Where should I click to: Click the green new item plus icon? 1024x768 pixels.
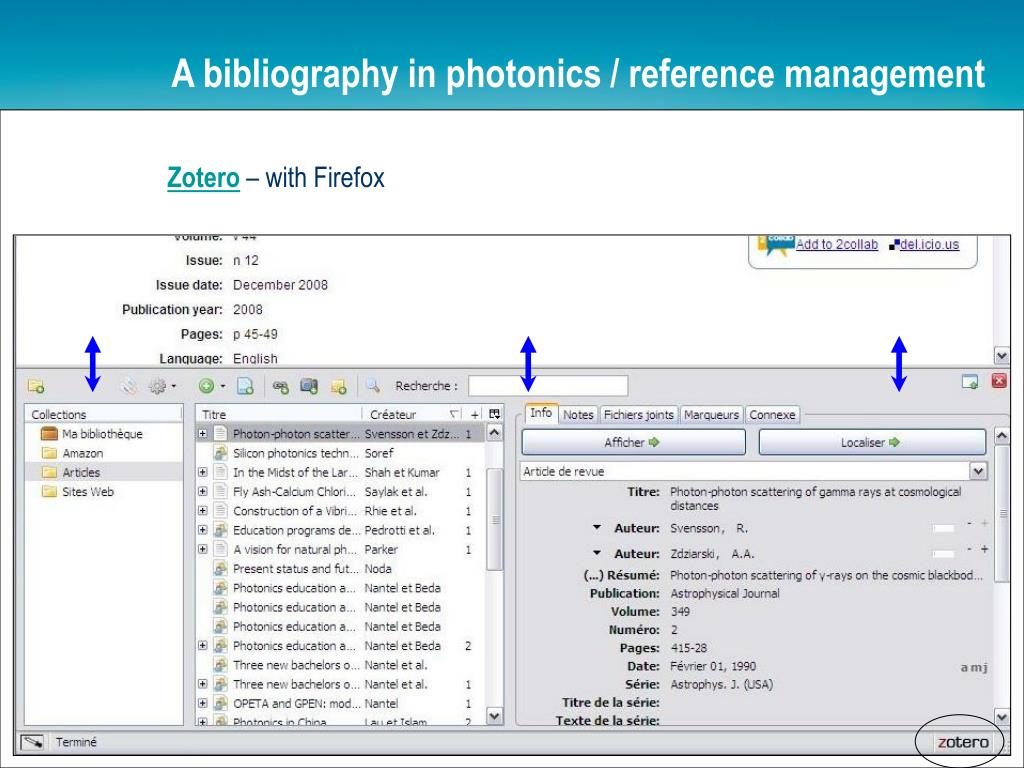click(206, 386)
